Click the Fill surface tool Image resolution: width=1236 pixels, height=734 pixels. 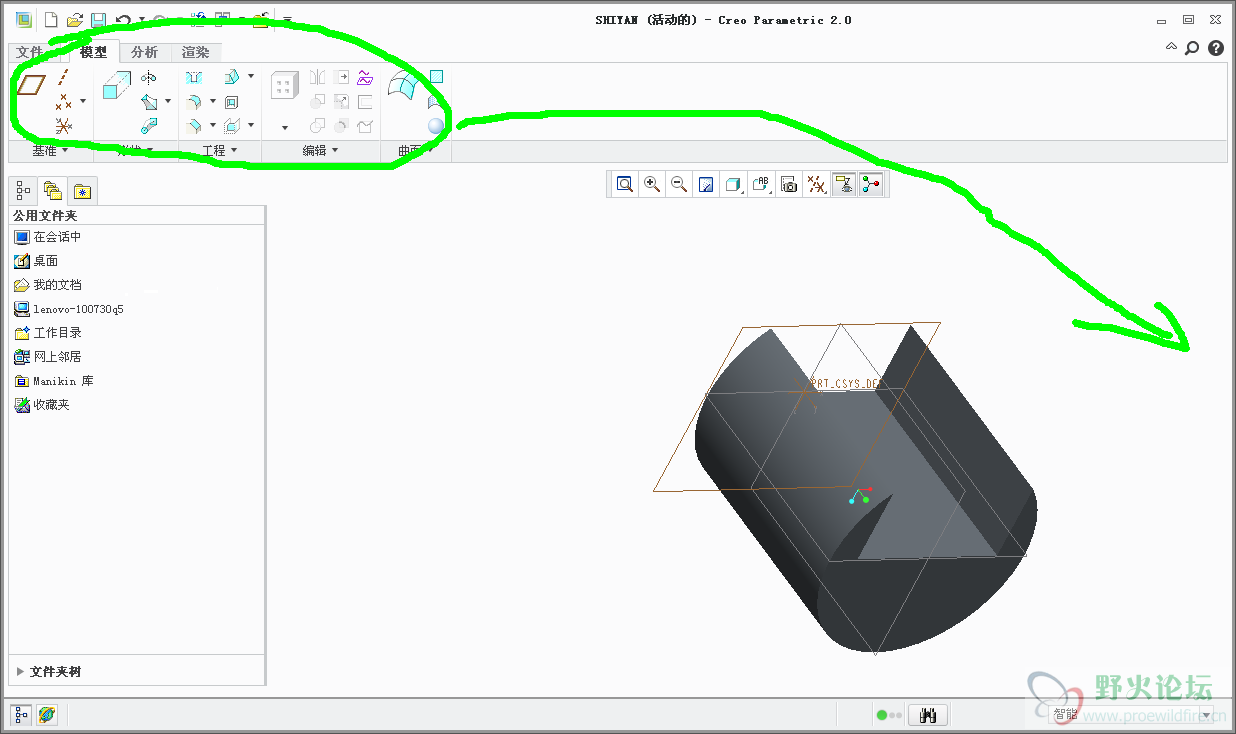436,77
